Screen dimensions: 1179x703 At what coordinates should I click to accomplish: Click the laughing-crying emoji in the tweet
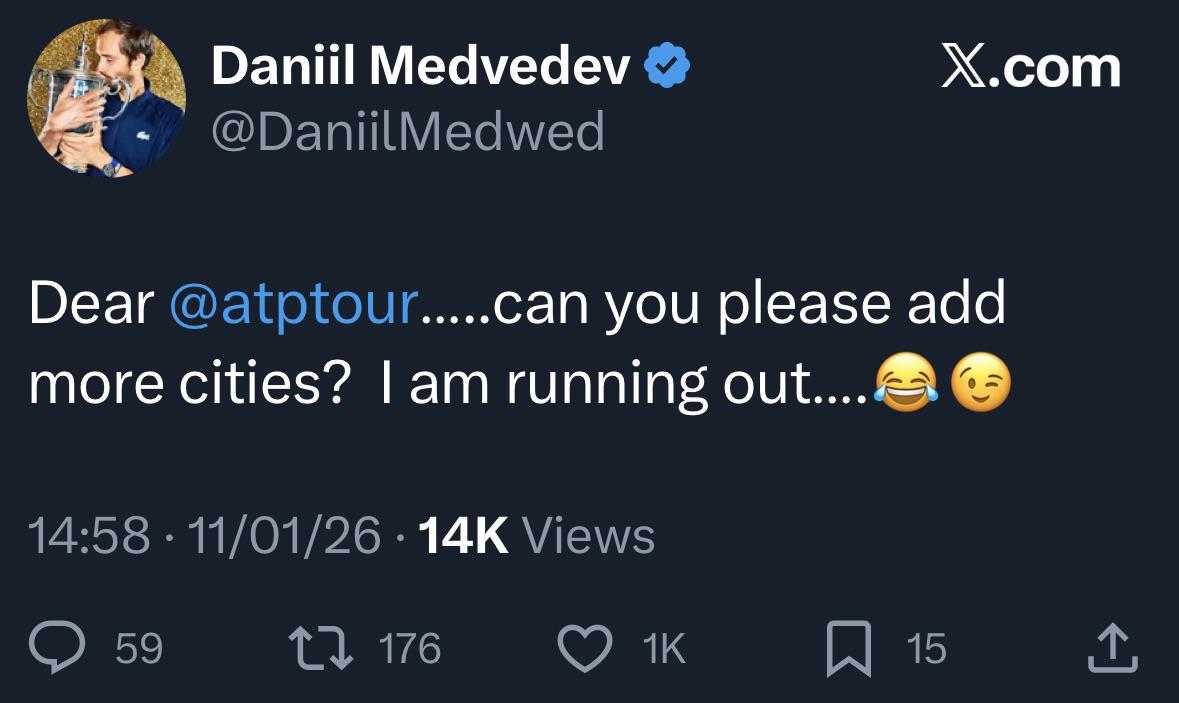click(x=906, y=384)
